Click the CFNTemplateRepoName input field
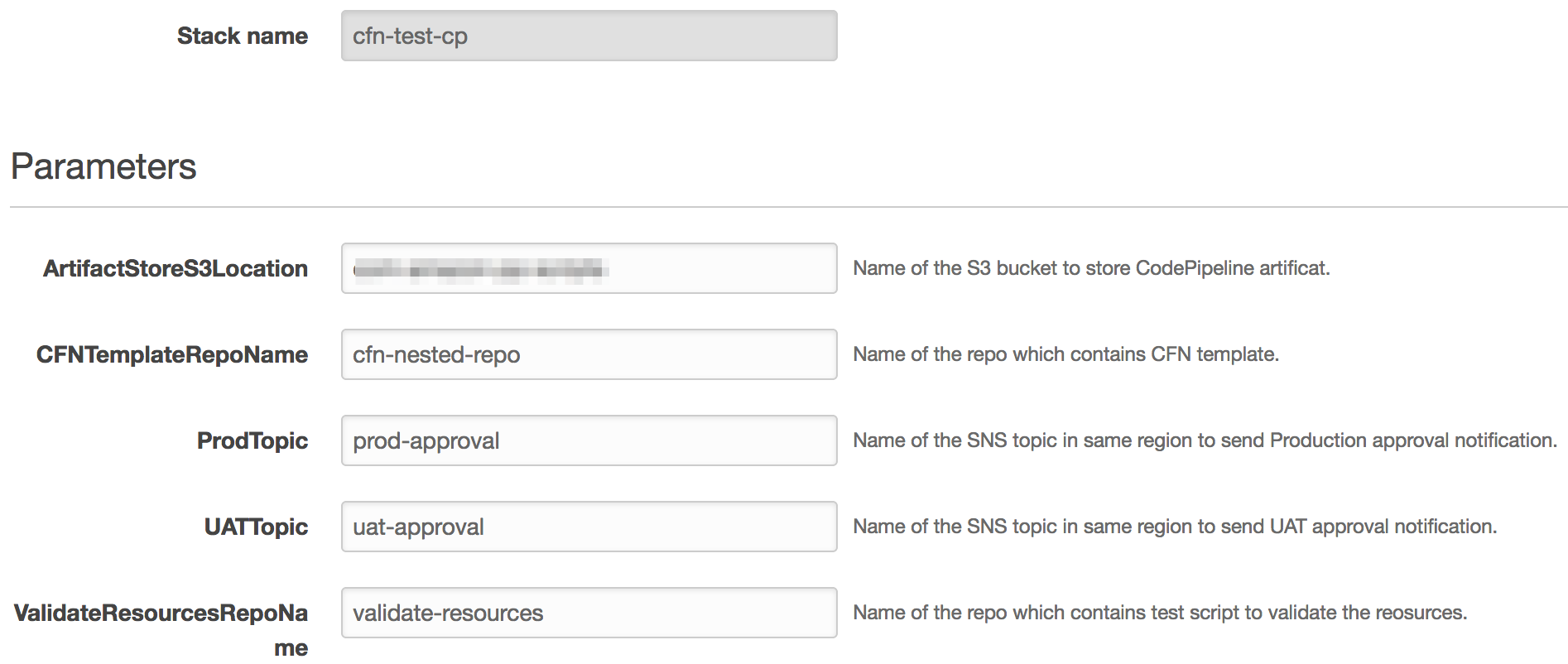Screen dimensions: 1568x664 point(589,354)
